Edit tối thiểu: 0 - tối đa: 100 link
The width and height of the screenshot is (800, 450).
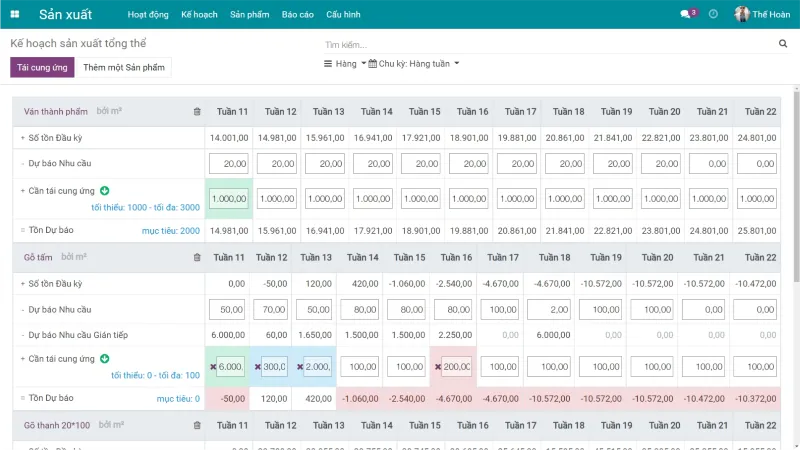[x=156, y=375]
